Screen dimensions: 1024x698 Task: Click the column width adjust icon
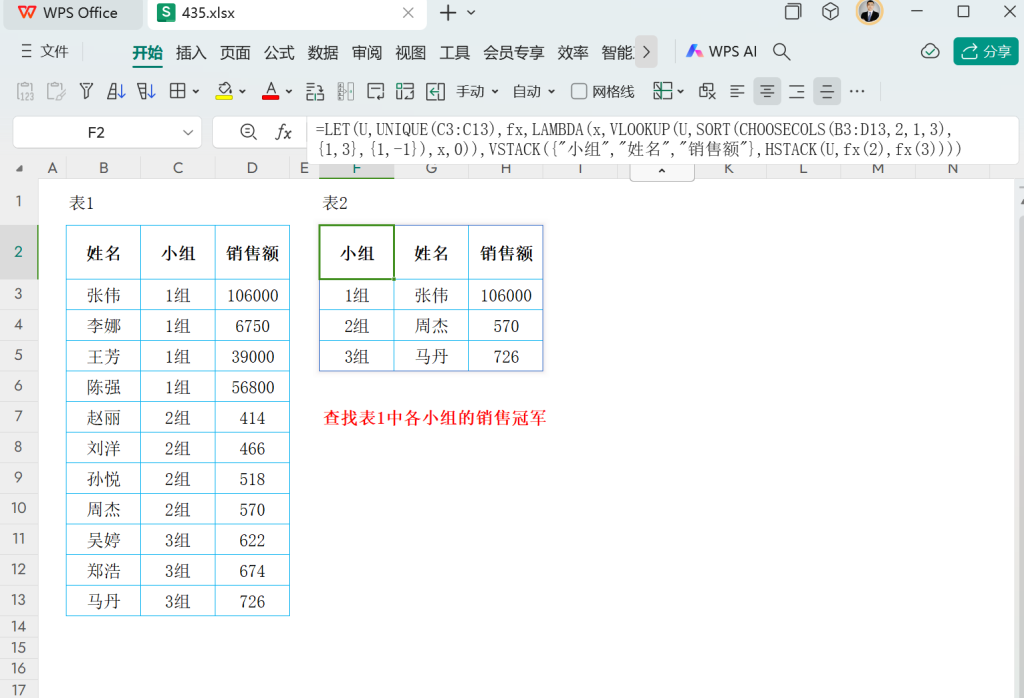(x=345, y=91)
